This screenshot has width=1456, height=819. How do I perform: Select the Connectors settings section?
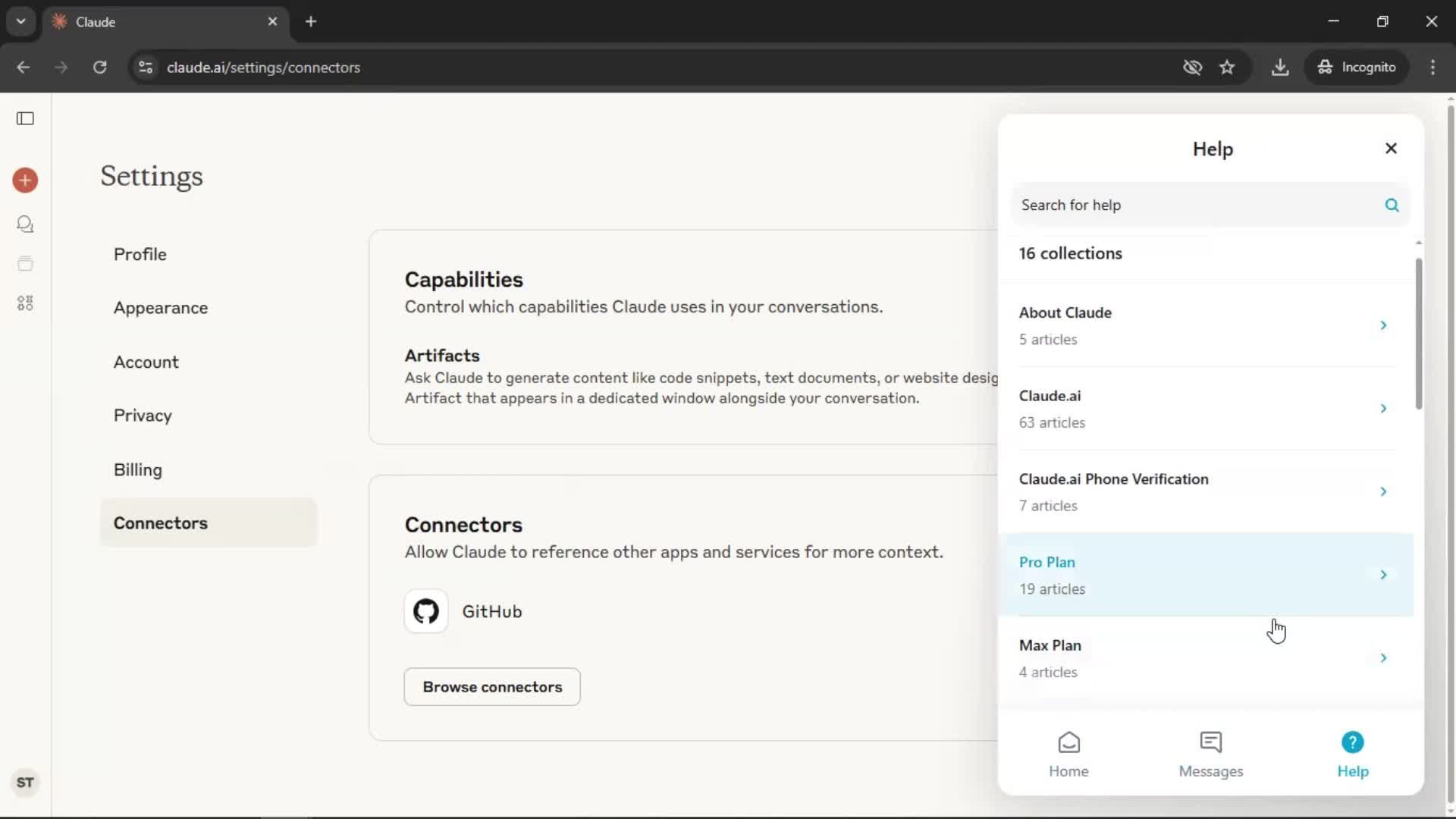(x=209, y=522)
